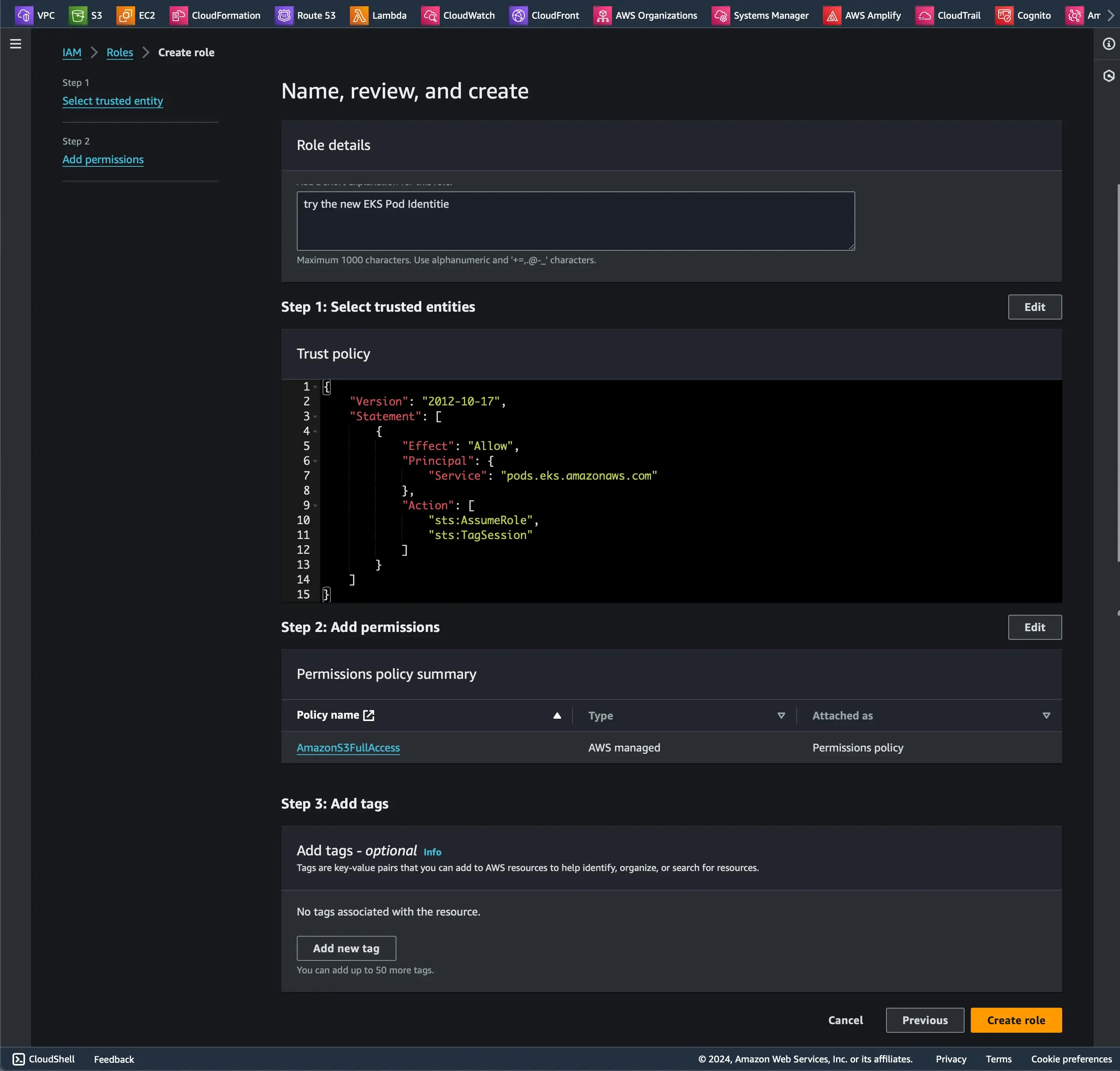Open the info help panel icon
The image size is (1120, 1071).
click(1109, 44)
